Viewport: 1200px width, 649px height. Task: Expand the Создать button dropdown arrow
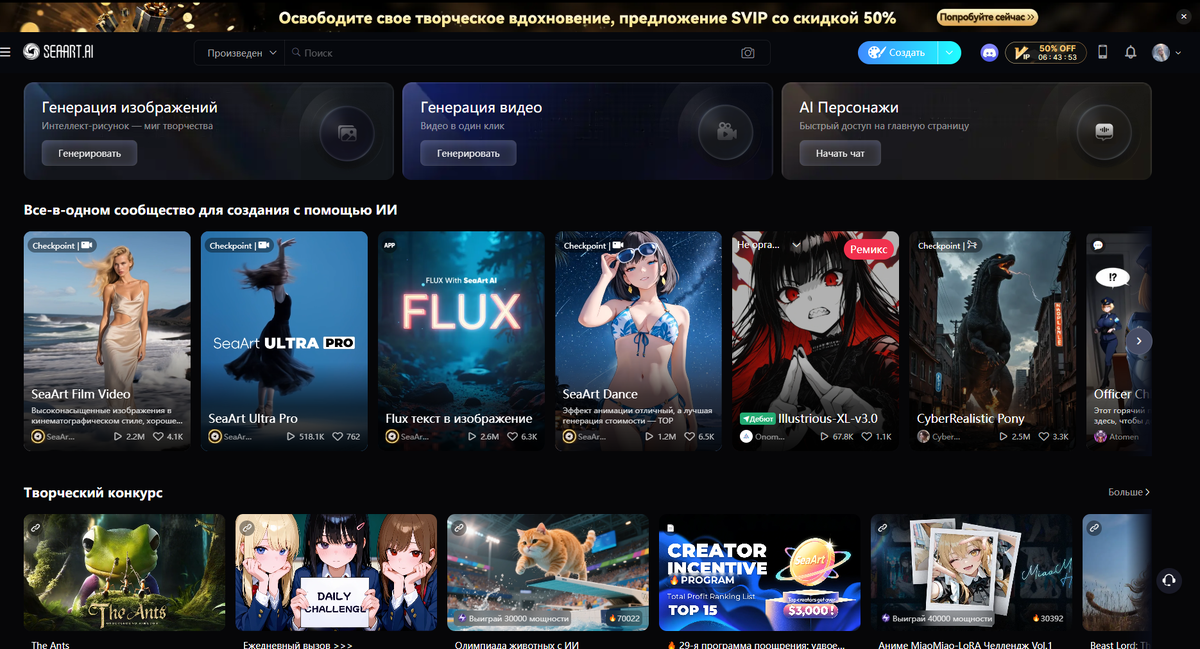(948, 52)
